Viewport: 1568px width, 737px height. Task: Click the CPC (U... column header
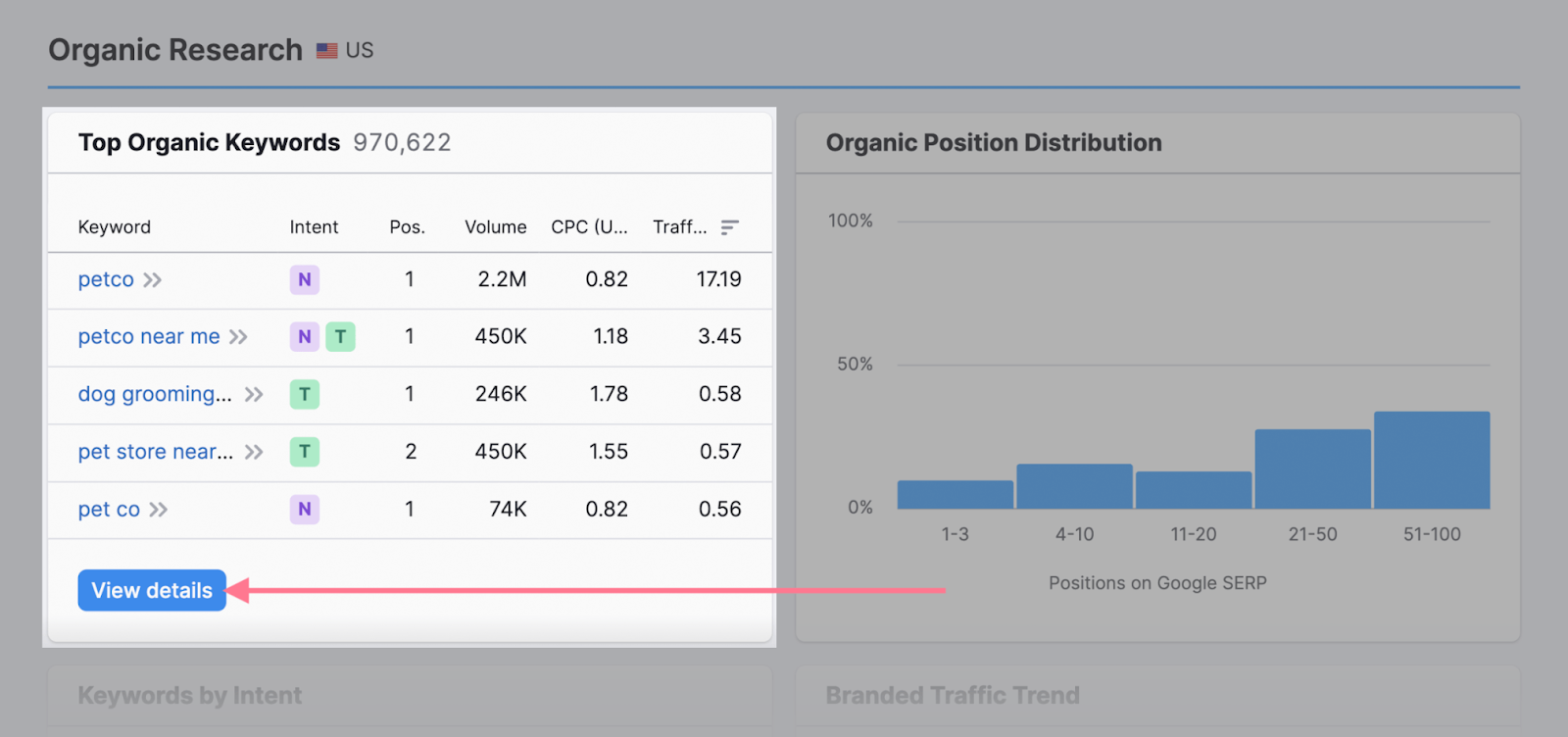point(590,227)
